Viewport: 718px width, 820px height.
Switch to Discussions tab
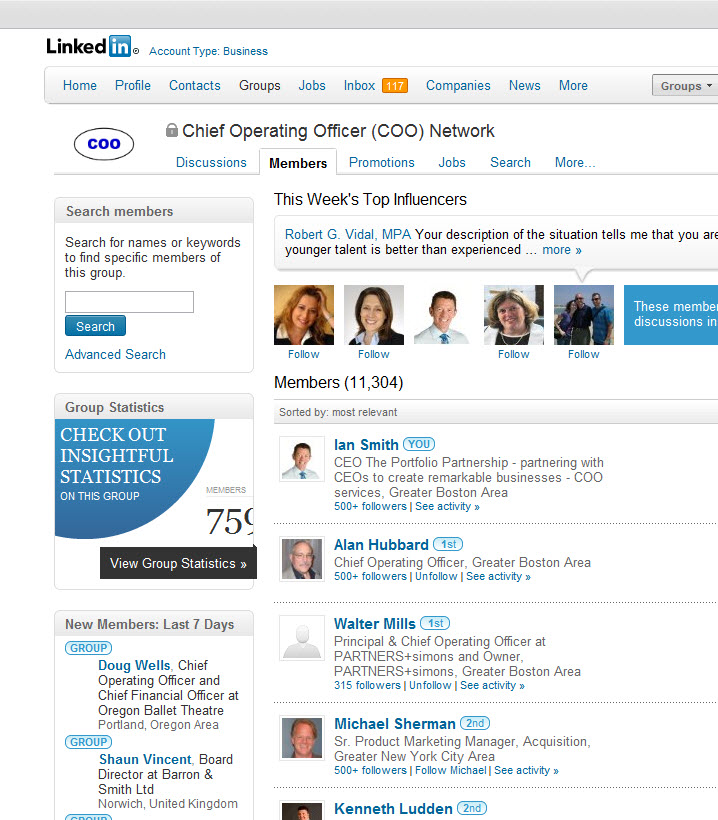211,162
